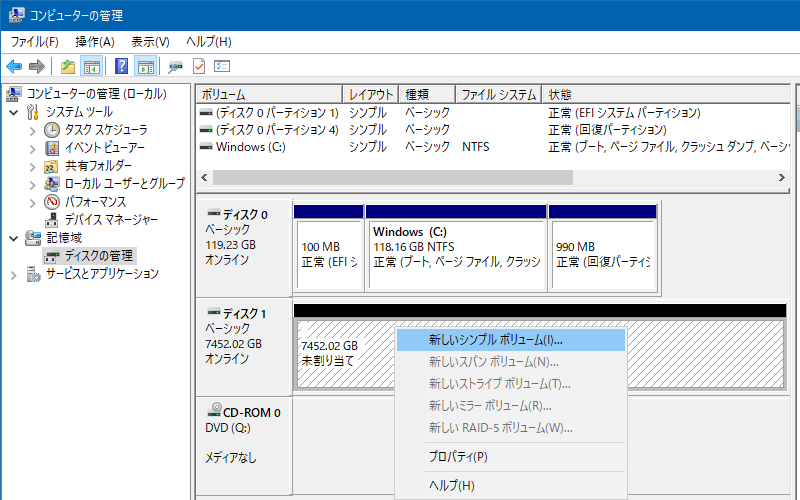Select (ディスク 0 パーティション 4) volume row
The image size is (800, 500).
tap(493, 130)
